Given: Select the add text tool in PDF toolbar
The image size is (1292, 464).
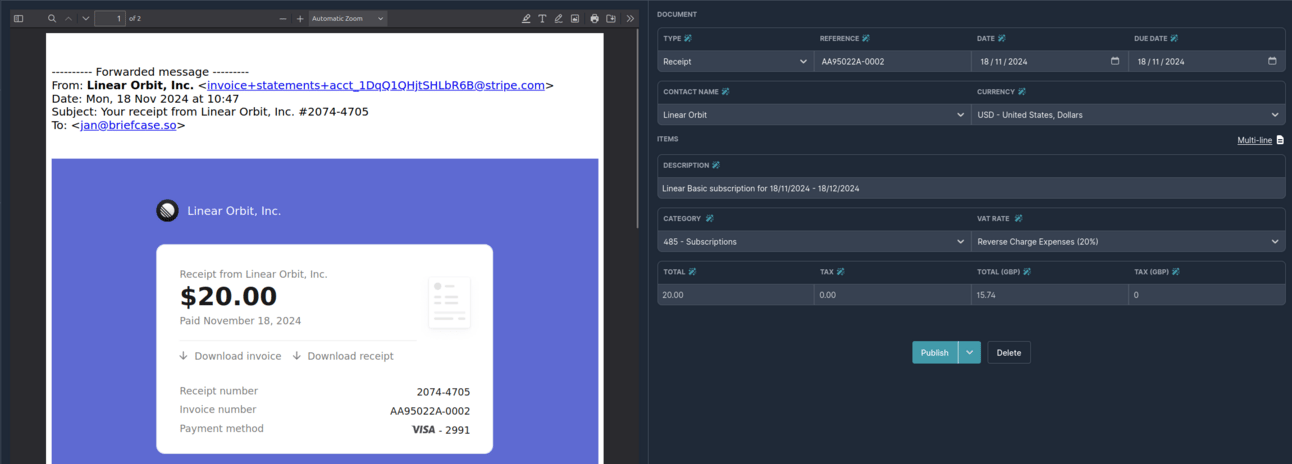Looking at the screenshot, I should click(x=542, y=18).
